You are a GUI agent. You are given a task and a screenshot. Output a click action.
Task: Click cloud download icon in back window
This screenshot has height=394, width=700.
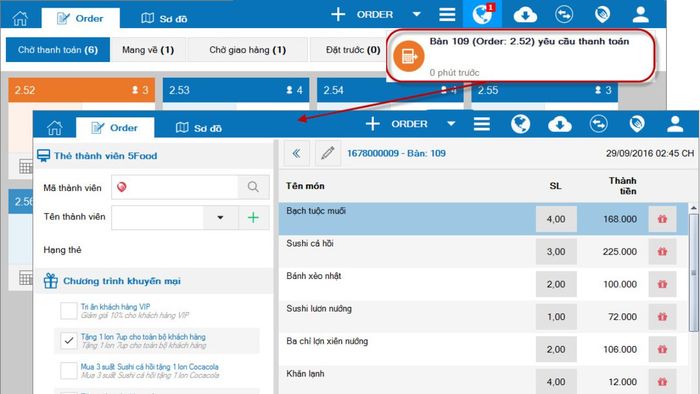(x=525, y=15)
